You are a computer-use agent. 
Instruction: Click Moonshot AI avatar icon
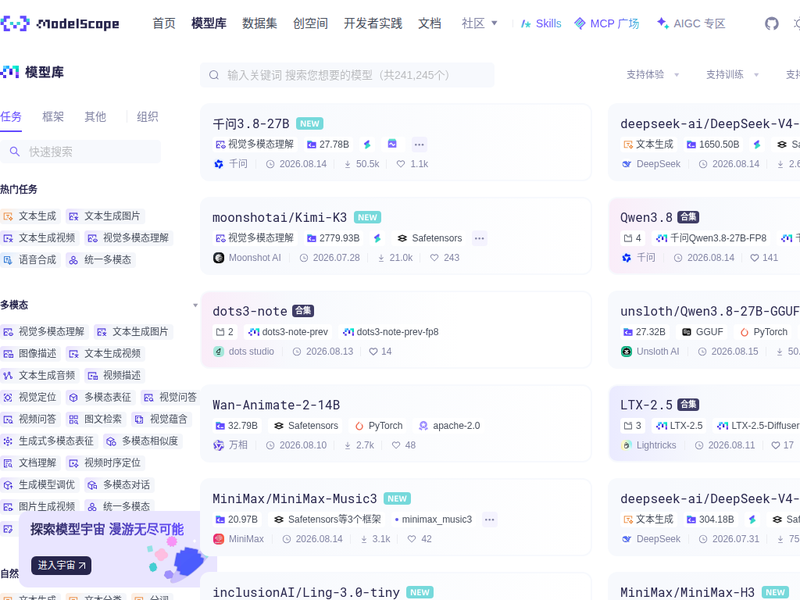tap(218, 258)
